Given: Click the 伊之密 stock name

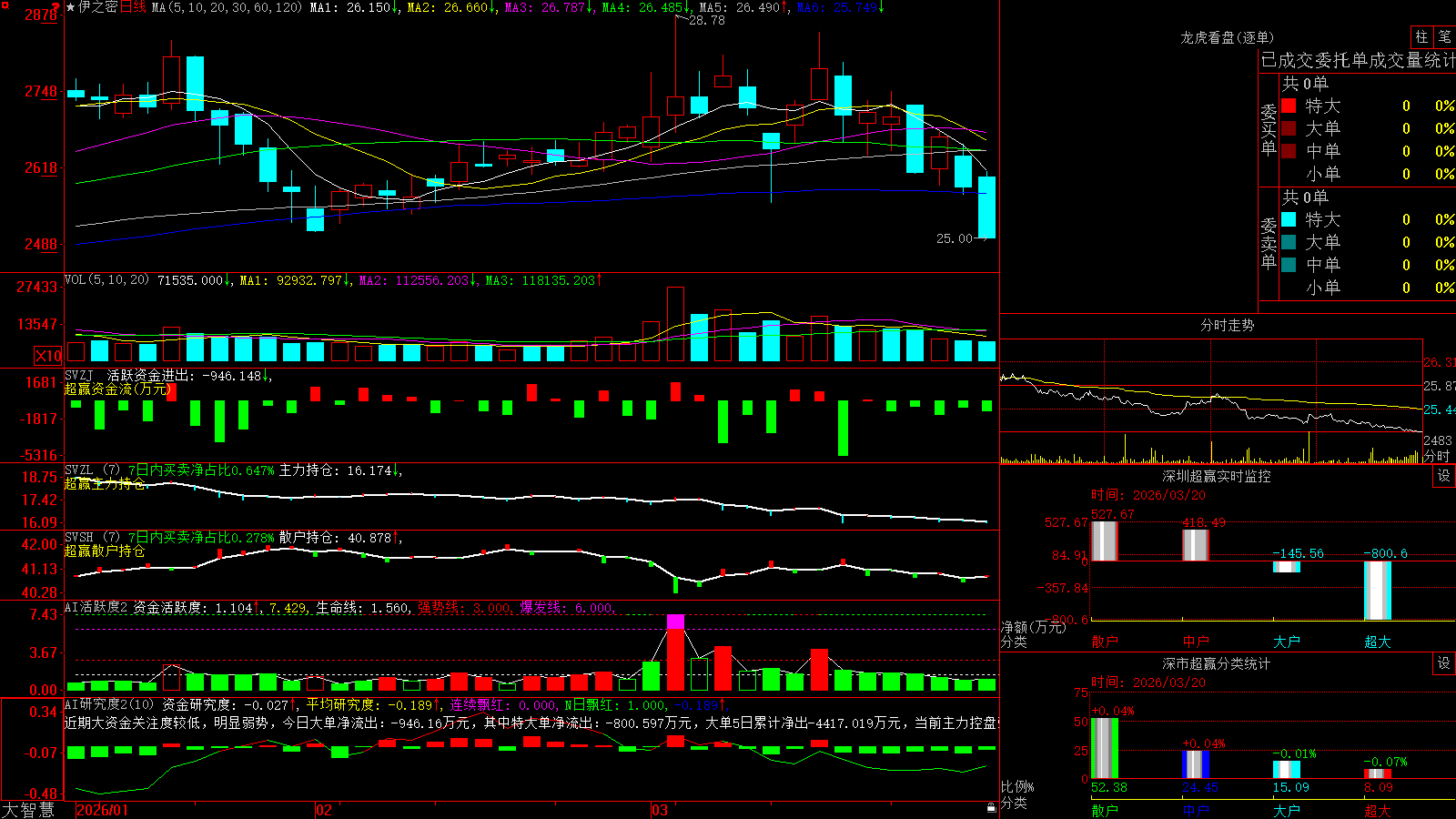Looking at the screenshot, I should coord(98,7).
